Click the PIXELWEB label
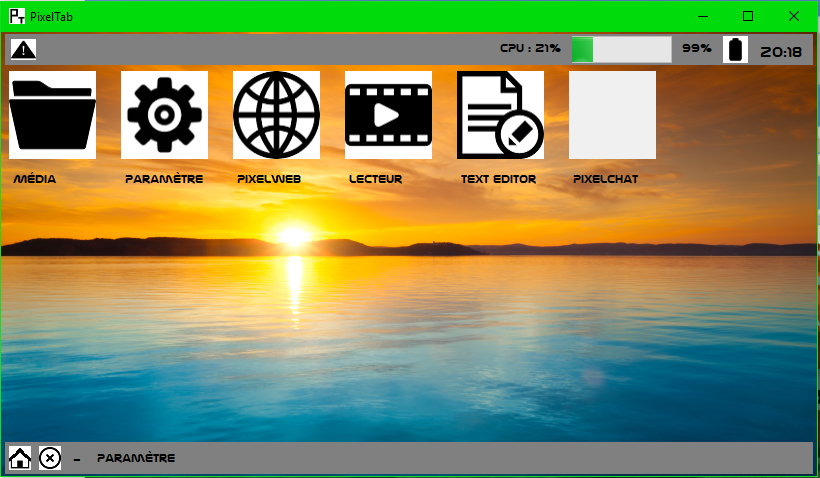Viewport: 820px width, 478px height. point(269,179)
